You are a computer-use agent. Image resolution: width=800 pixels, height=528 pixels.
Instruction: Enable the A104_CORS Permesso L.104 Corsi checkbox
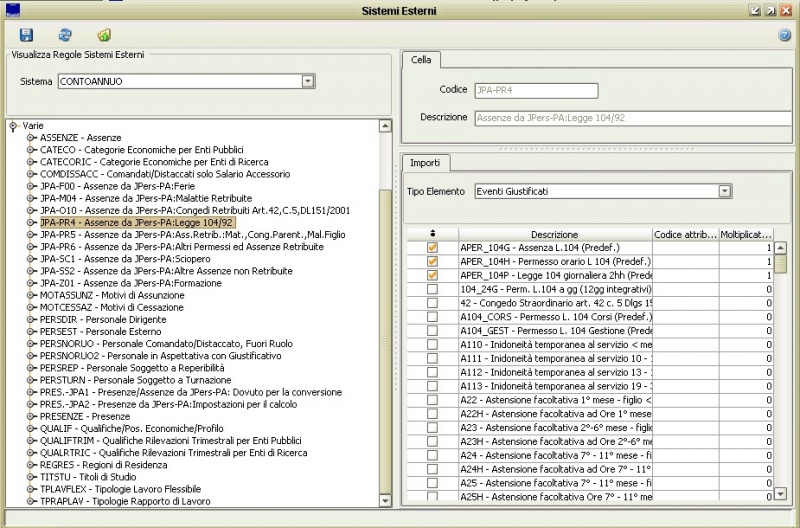point(432,317)
